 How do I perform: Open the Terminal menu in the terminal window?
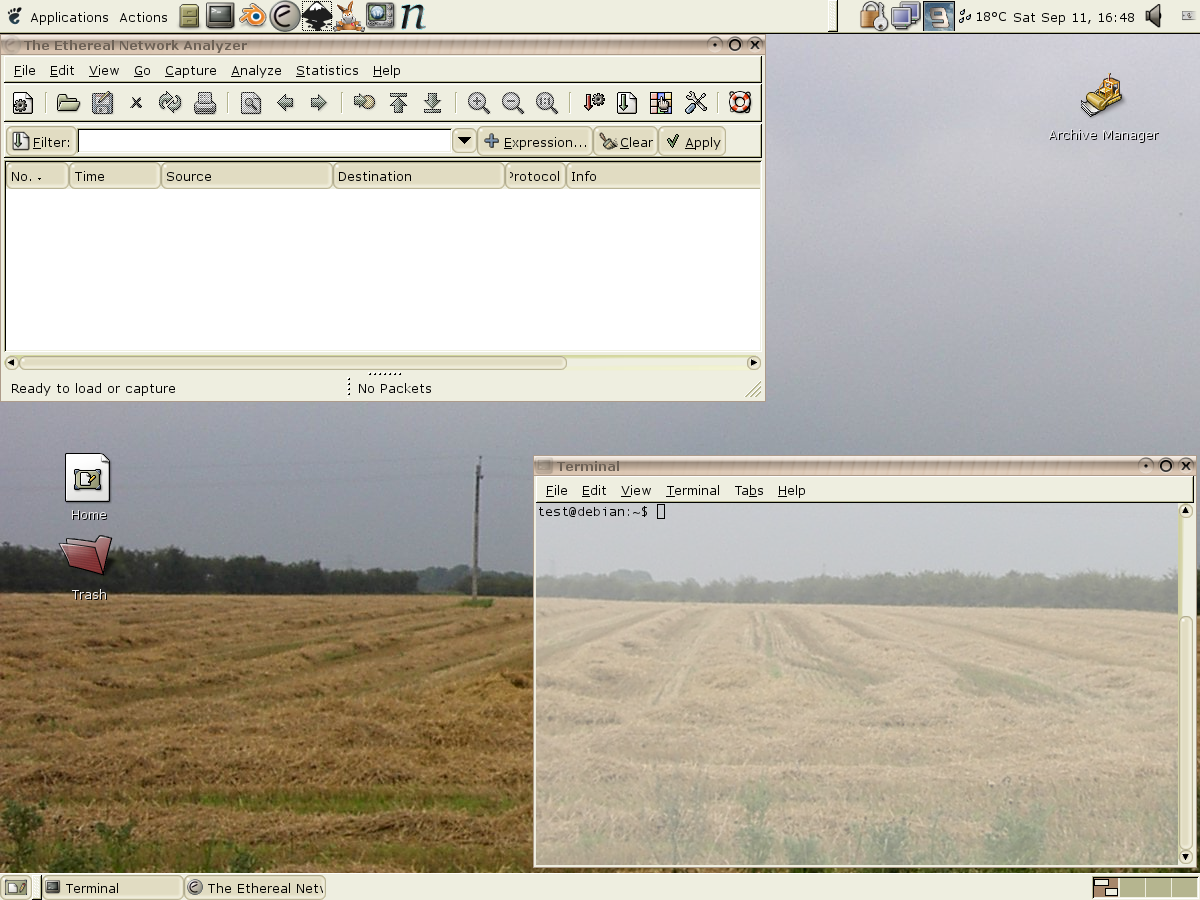692,490
